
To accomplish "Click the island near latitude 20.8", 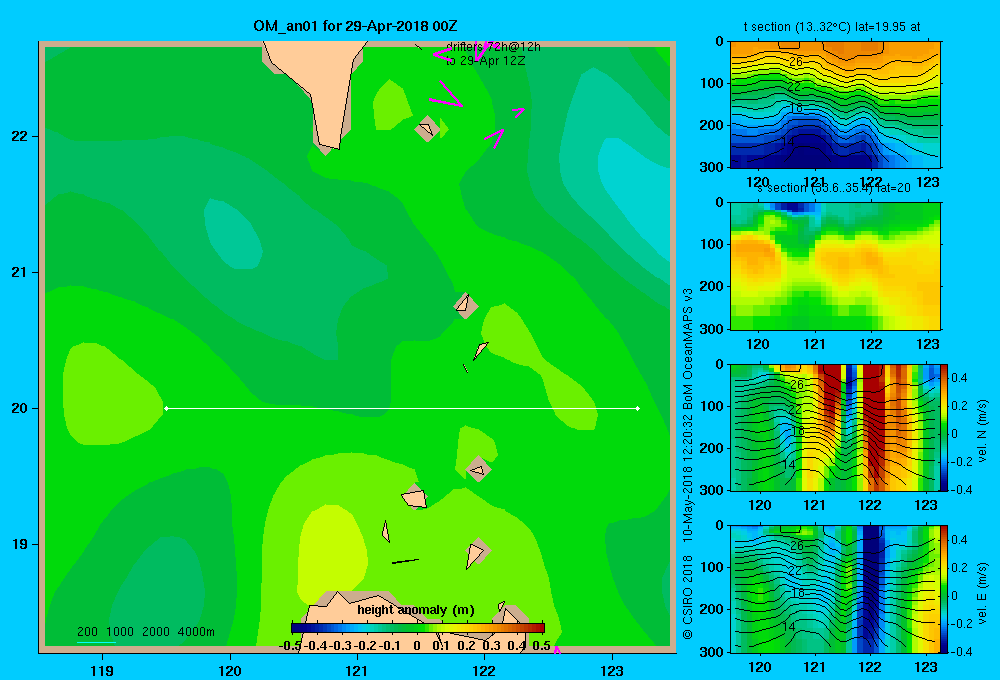I will (x=466, y=305).
